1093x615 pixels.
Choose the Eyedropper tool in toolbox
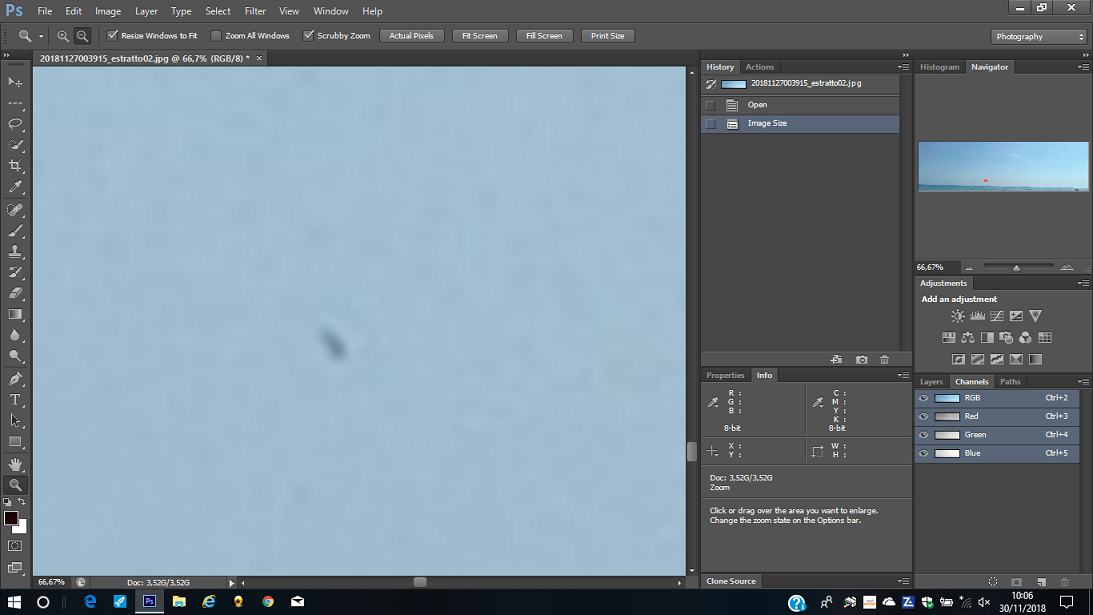click(x=15, y=187)
